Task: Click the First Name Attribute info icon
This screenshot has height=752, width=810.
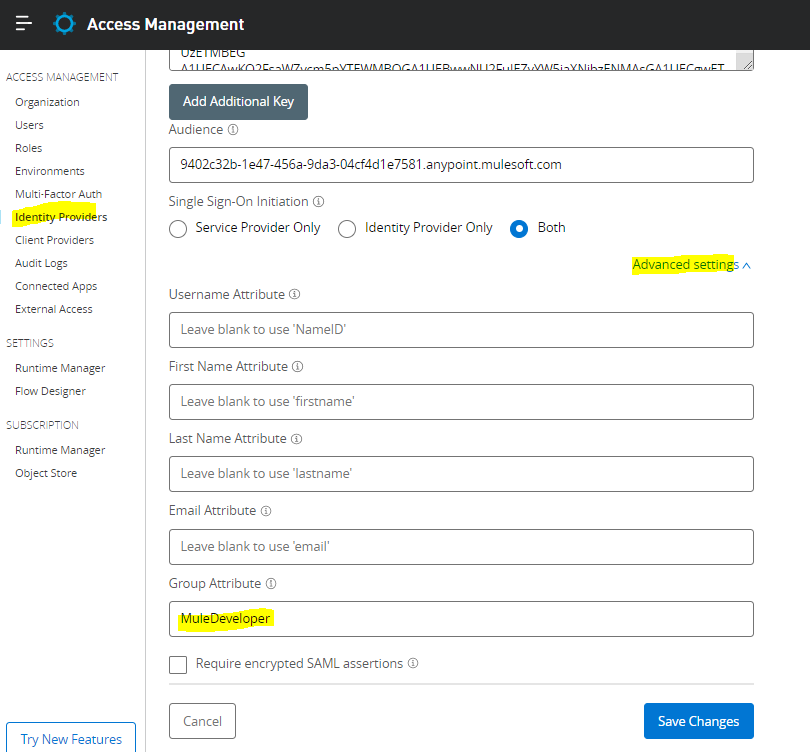Action: (298, 366)
